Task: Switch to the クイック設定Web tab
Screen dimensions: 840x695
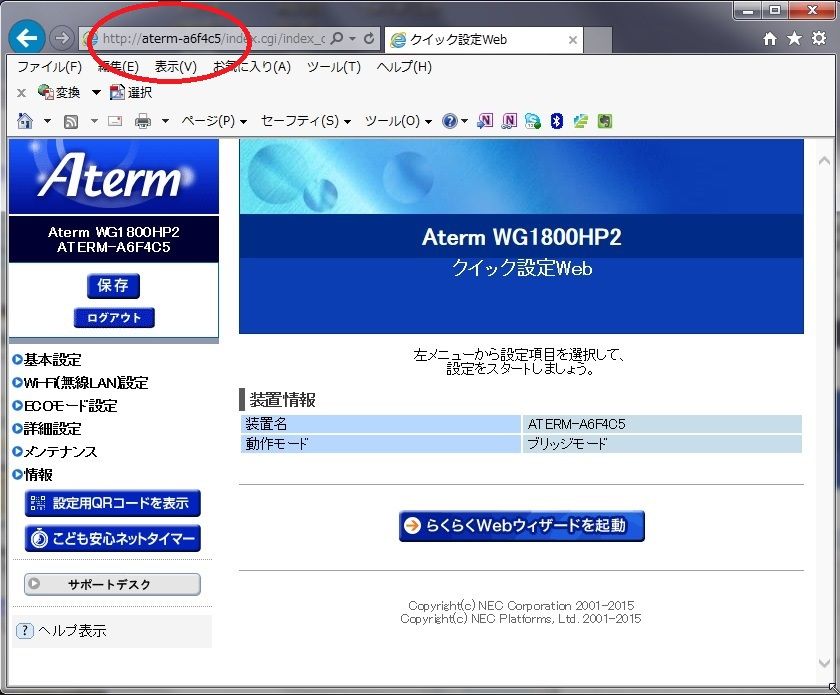Action: pos(484,40)
